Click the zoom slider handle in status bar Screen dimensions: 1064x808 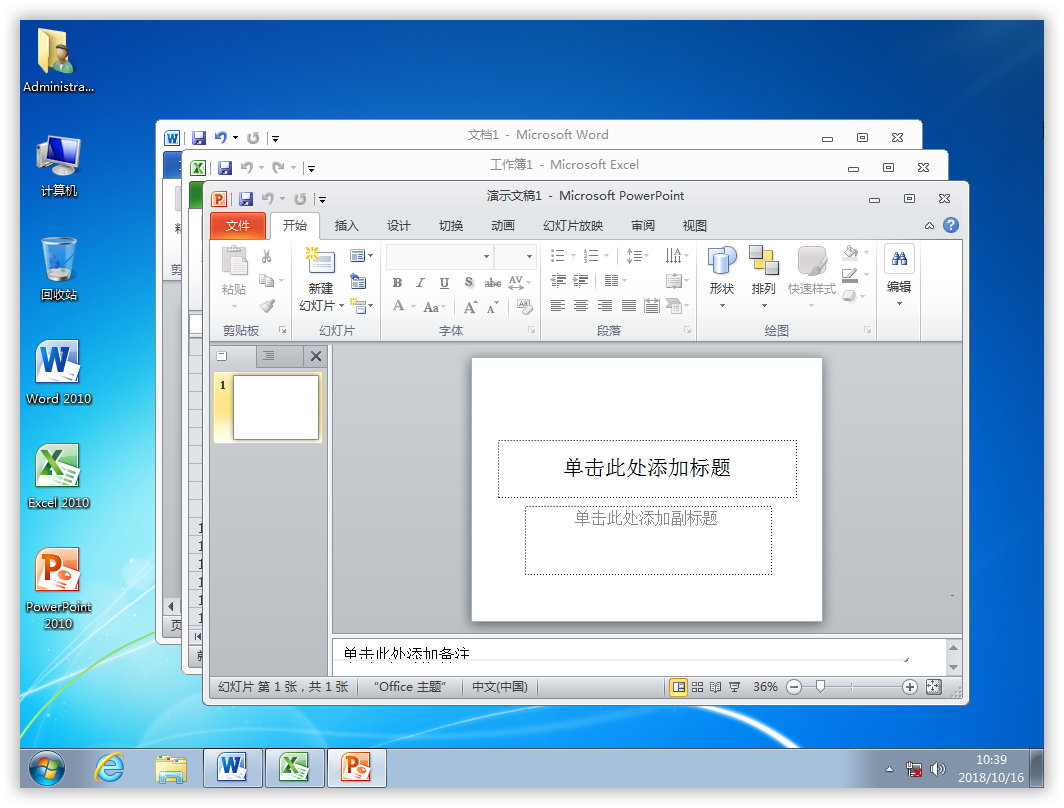click(820, 687)
